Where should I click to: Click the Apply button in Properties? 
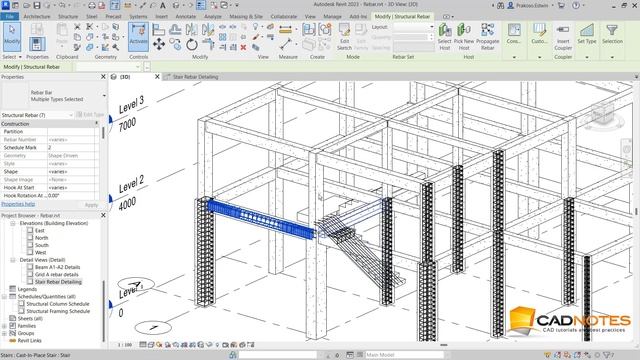pos(91,204)
